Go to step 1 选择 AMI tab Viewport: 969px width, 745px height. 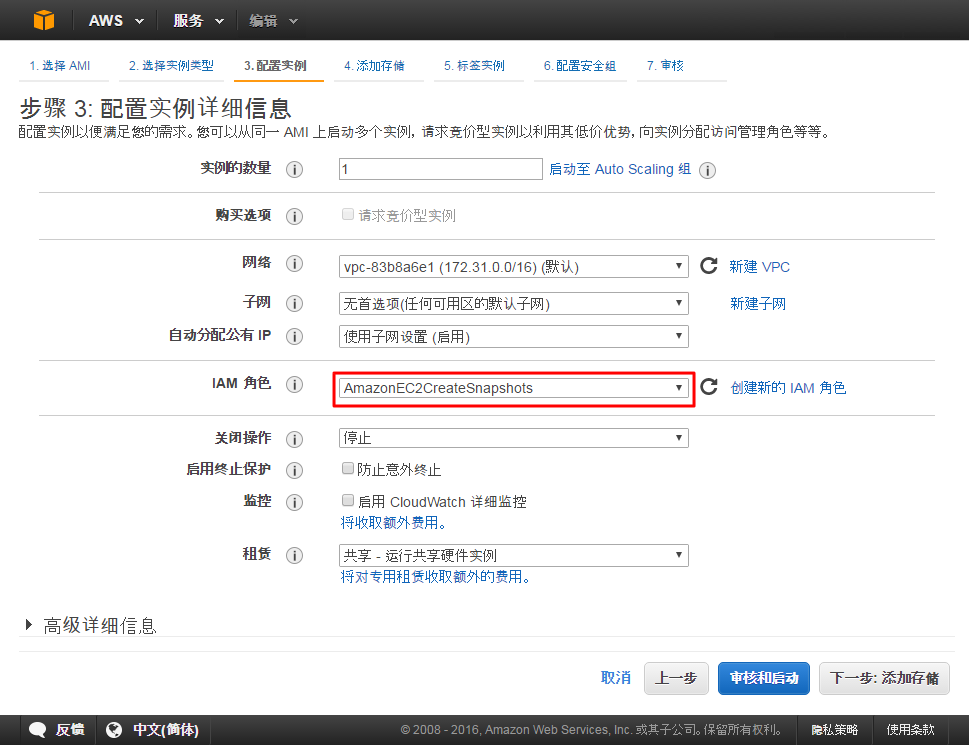60,65
